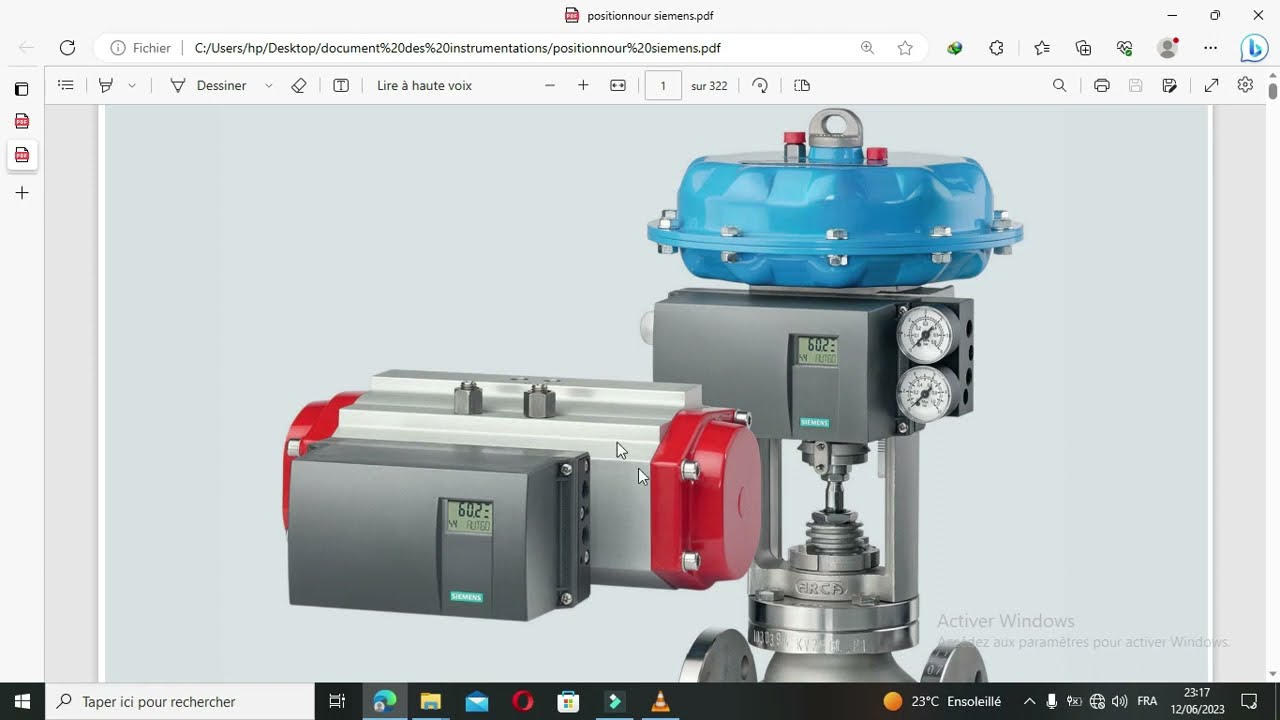Screen dimensions: 1280x720
Task: Click Lire à haute voix button
Action: tap(424, 86)
